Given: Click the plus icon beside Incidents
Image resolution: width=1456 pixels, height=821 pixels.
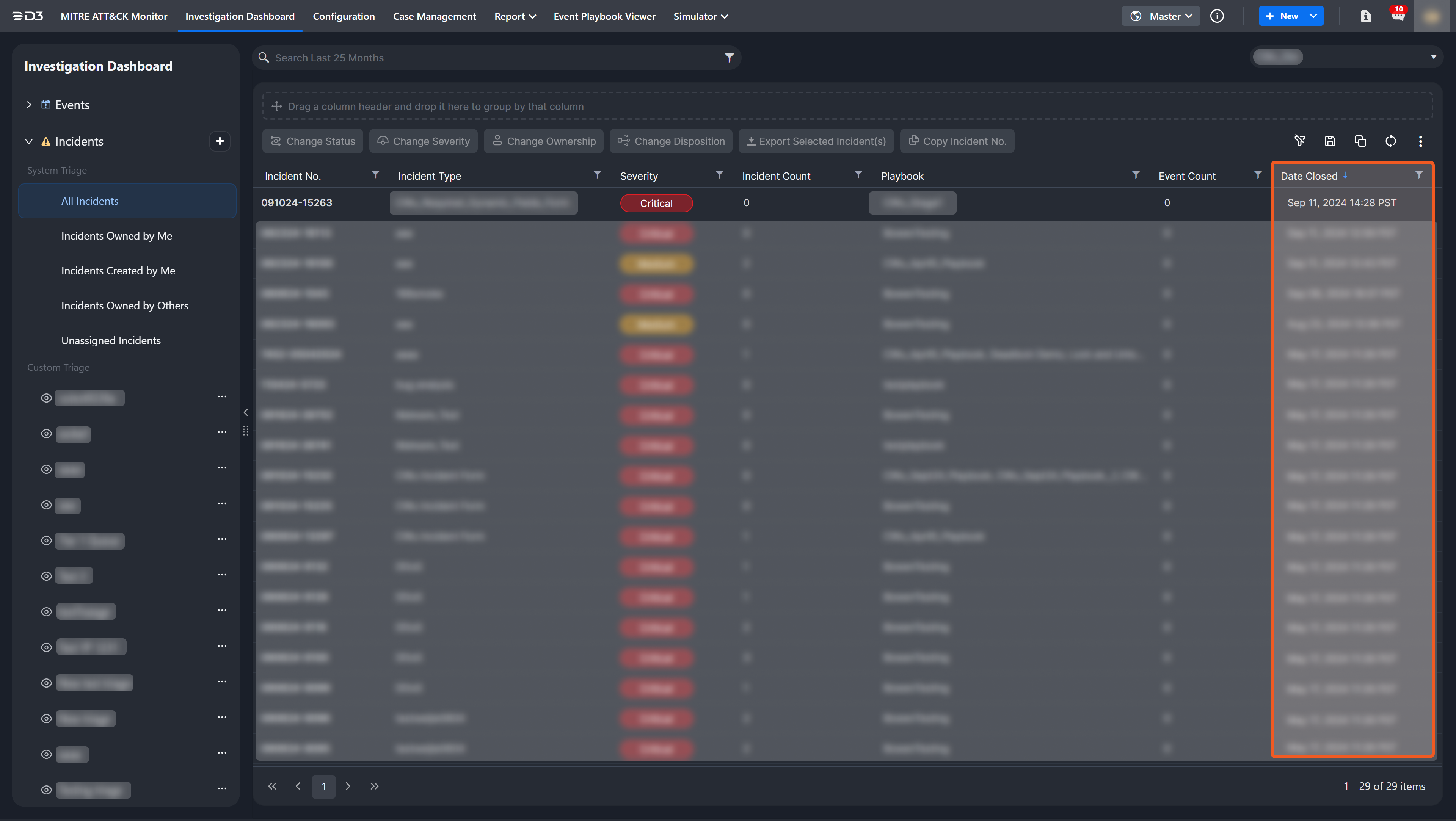Looking at the screenshot, I should tap(220, 141).
